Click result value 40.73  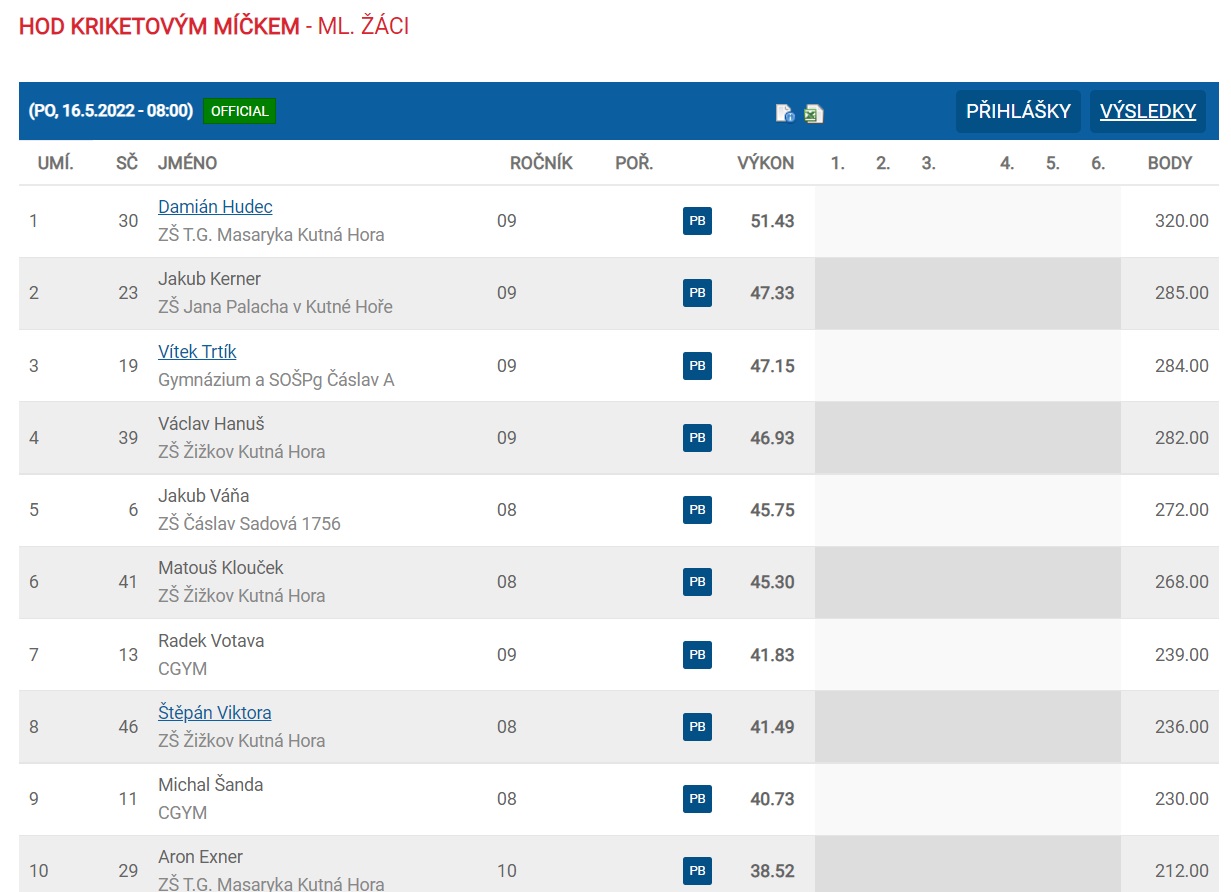pos(772,799)
